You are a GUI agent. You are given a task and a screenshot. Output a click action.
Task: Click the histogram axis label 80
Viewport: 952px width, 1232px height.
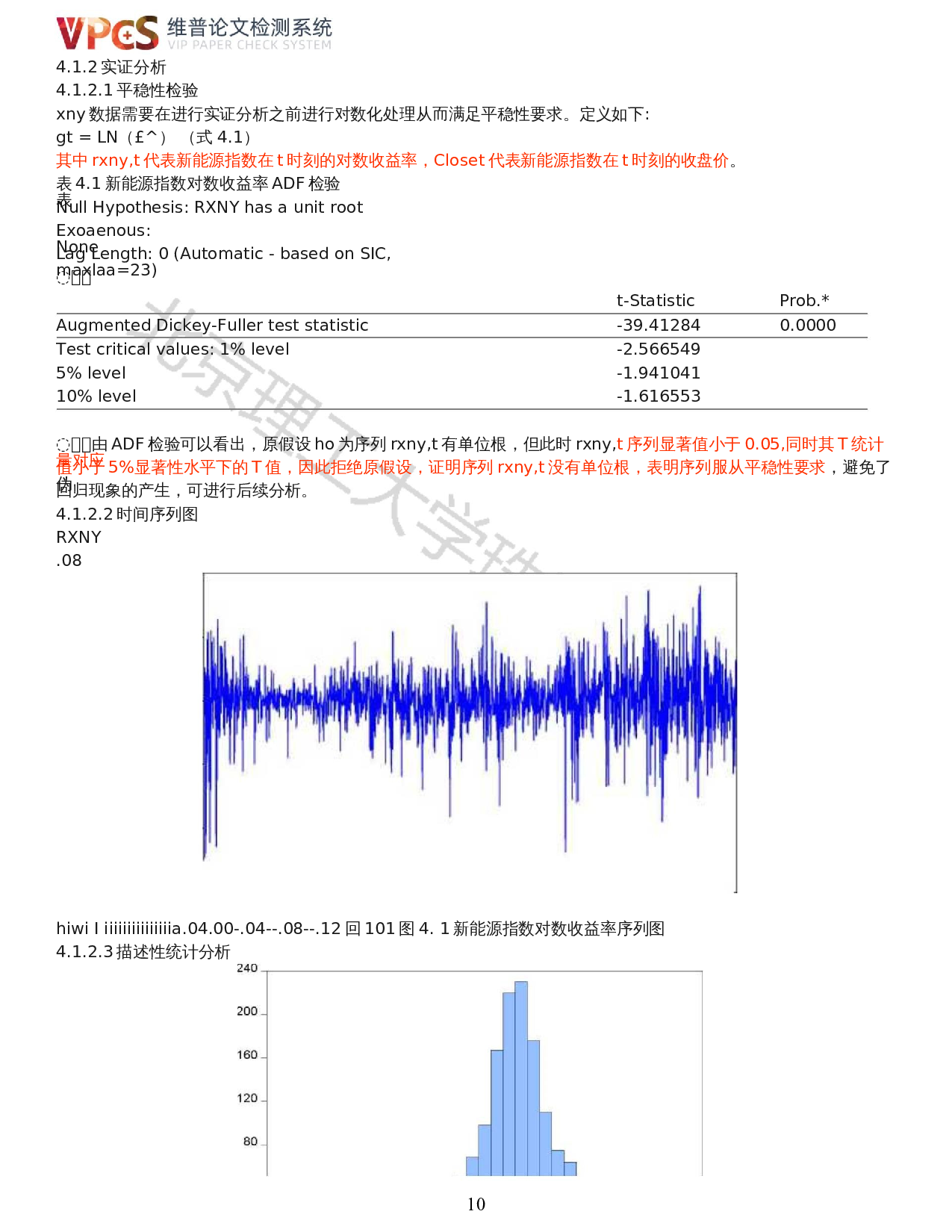coord(250,1142)
